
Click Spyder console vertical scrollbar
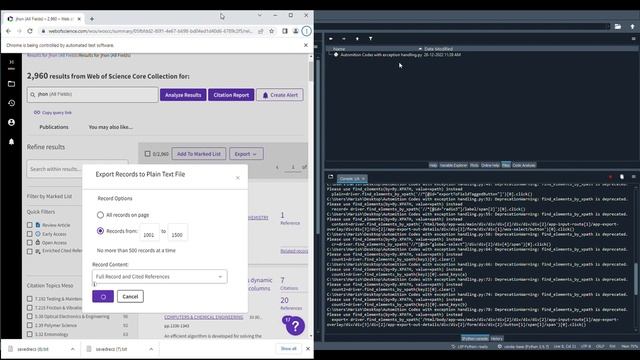pos(635,278)
